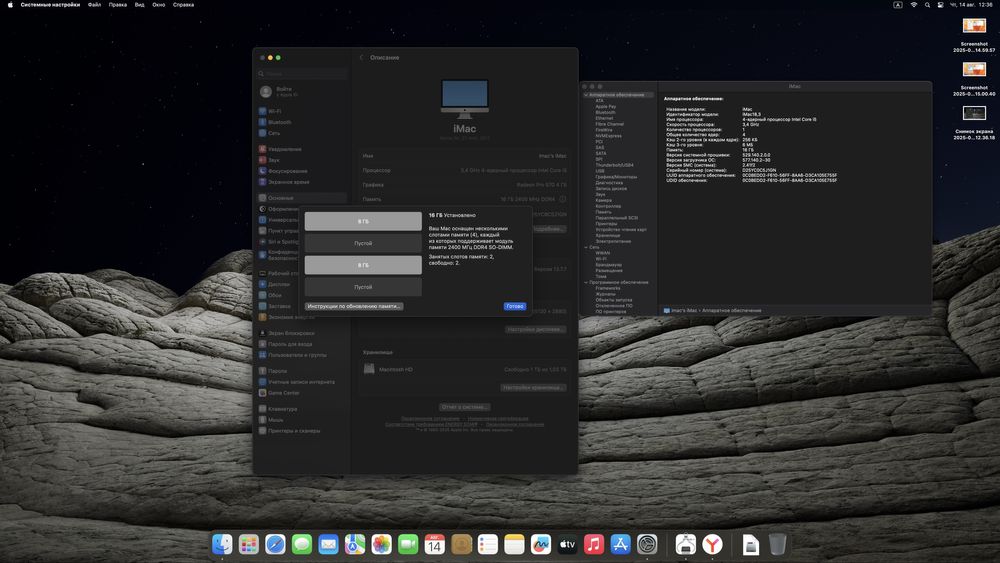Image resolution: width=1000 pixels, height=563 pixels.
Task: Open Control Center in the menu bar
Action: coord(941,4)
